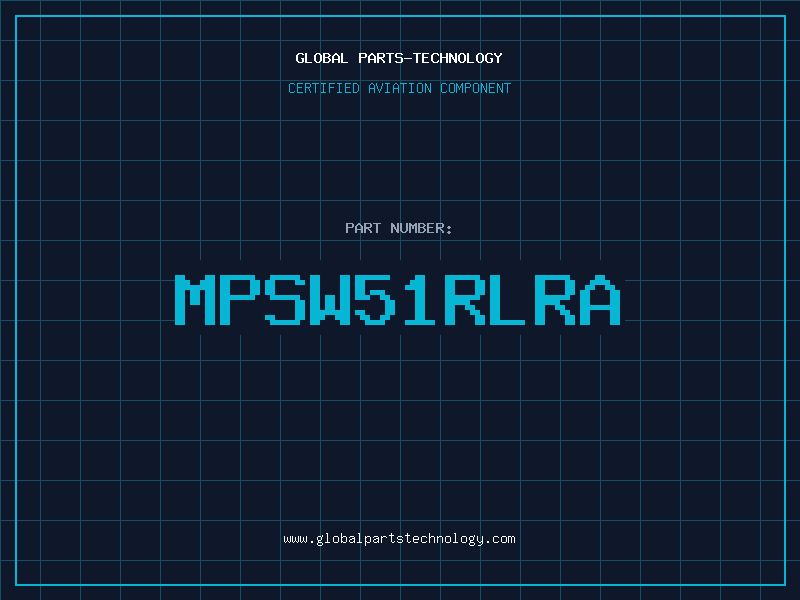The width and height of the screenshot is (800, 600).
Task: Click the letter M in the part number
Action: 197,299
